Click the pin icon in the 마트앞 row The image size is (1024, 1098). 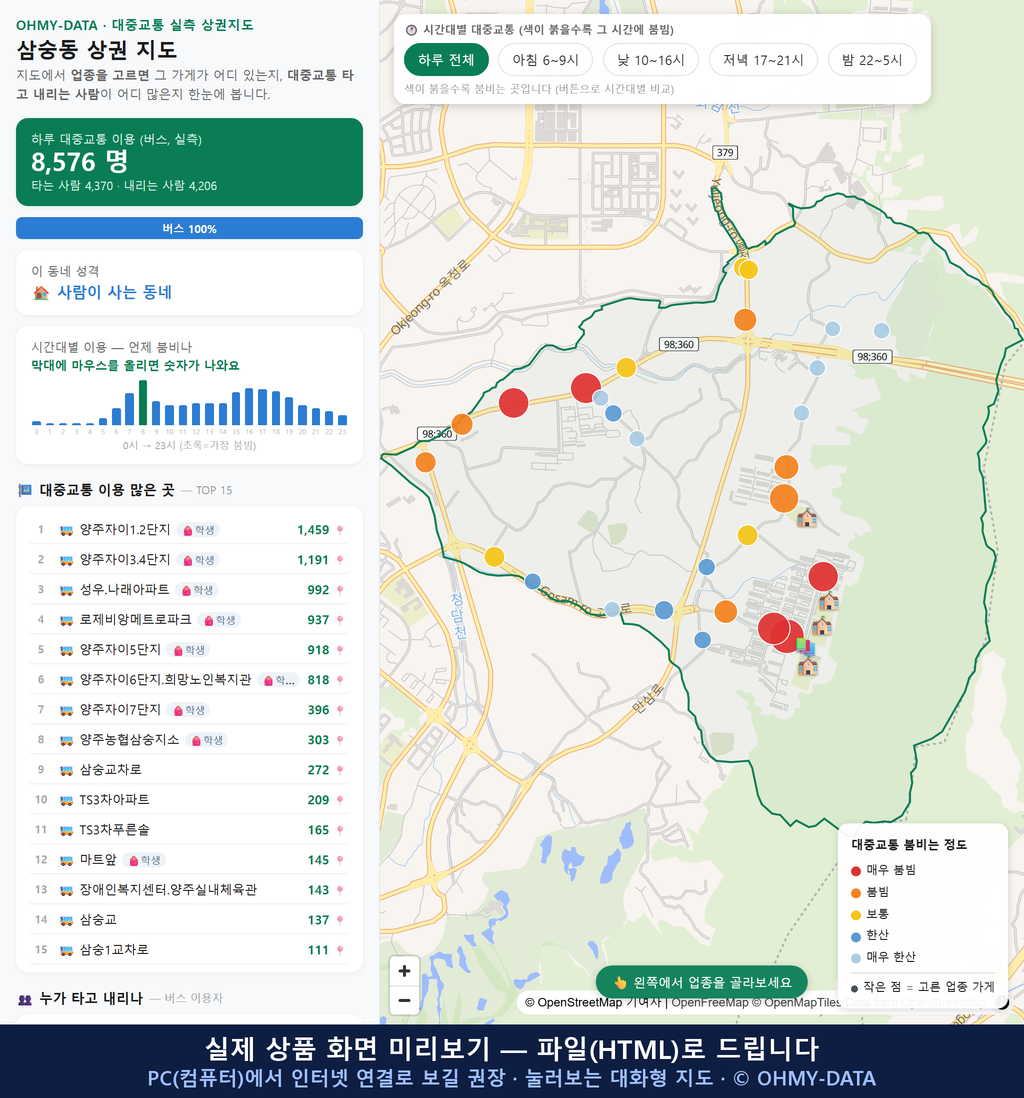point(340,861)
